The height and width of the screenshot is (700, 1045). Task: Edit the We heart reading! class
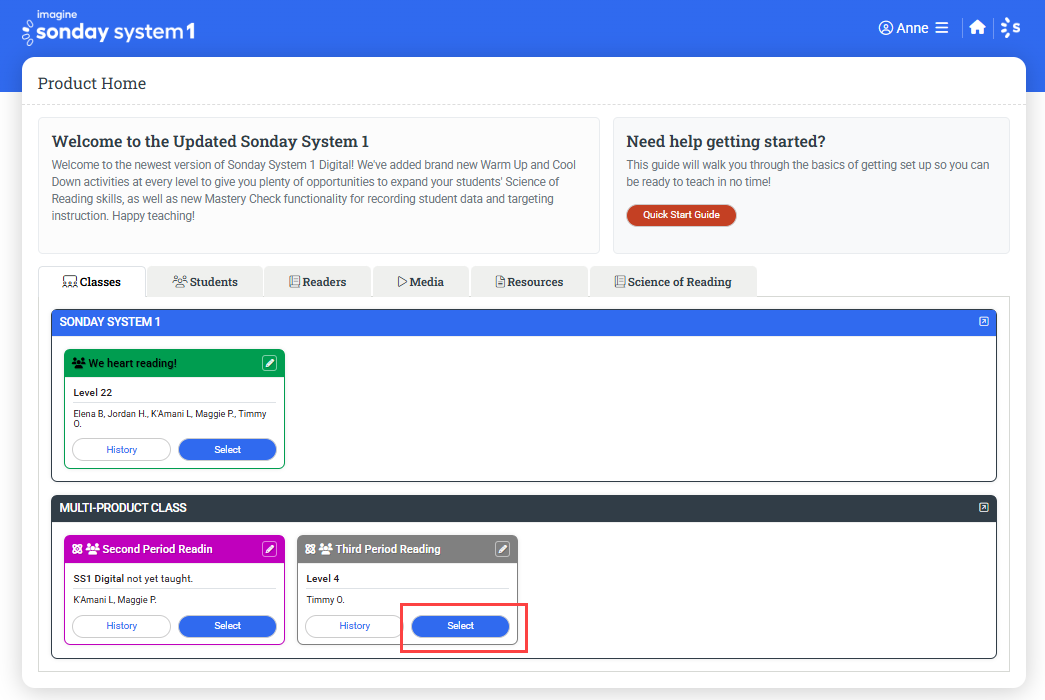click(x=269, y=363)
